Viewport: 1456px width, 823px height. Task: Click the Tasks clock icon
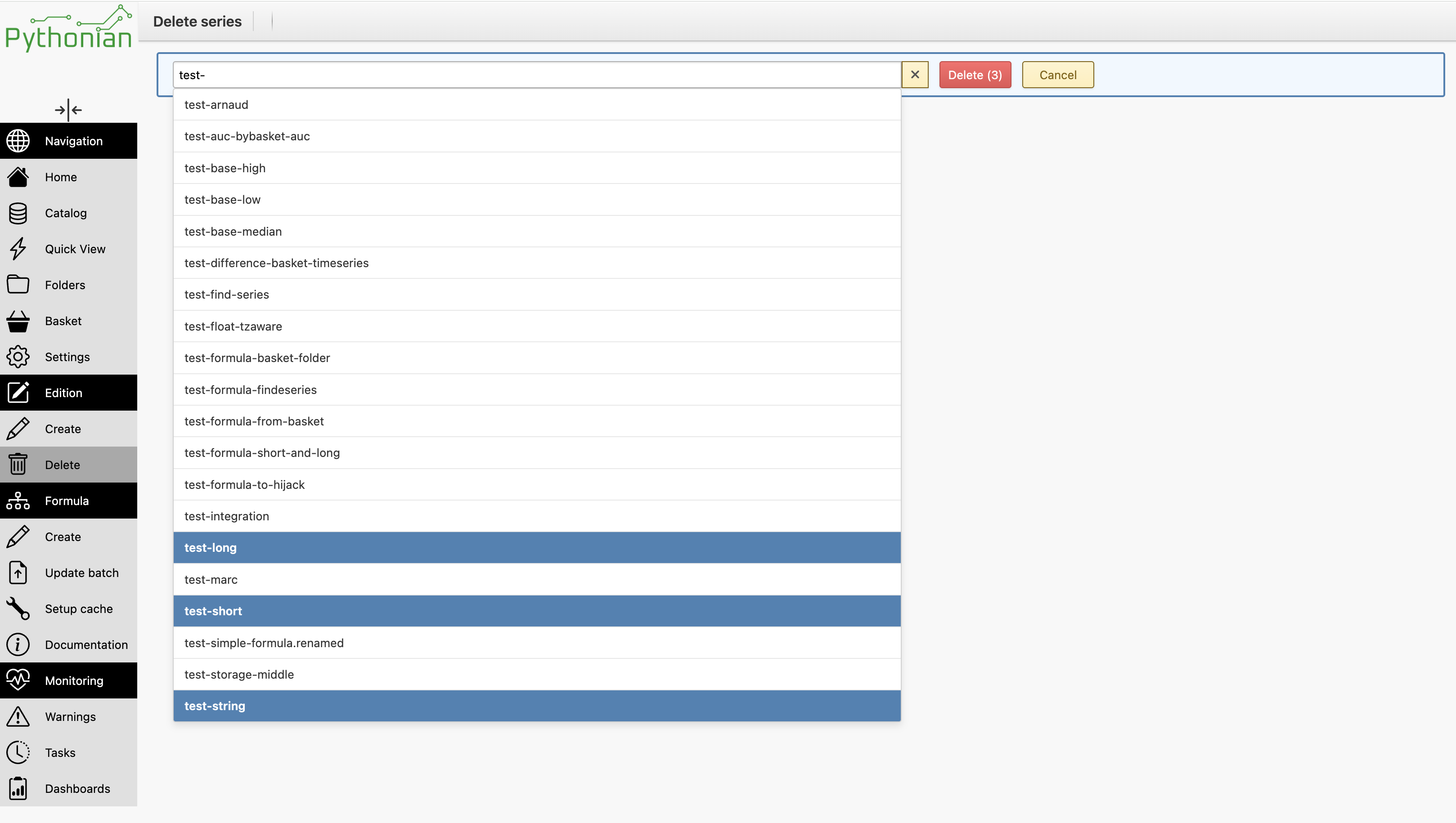click(18, 752)
